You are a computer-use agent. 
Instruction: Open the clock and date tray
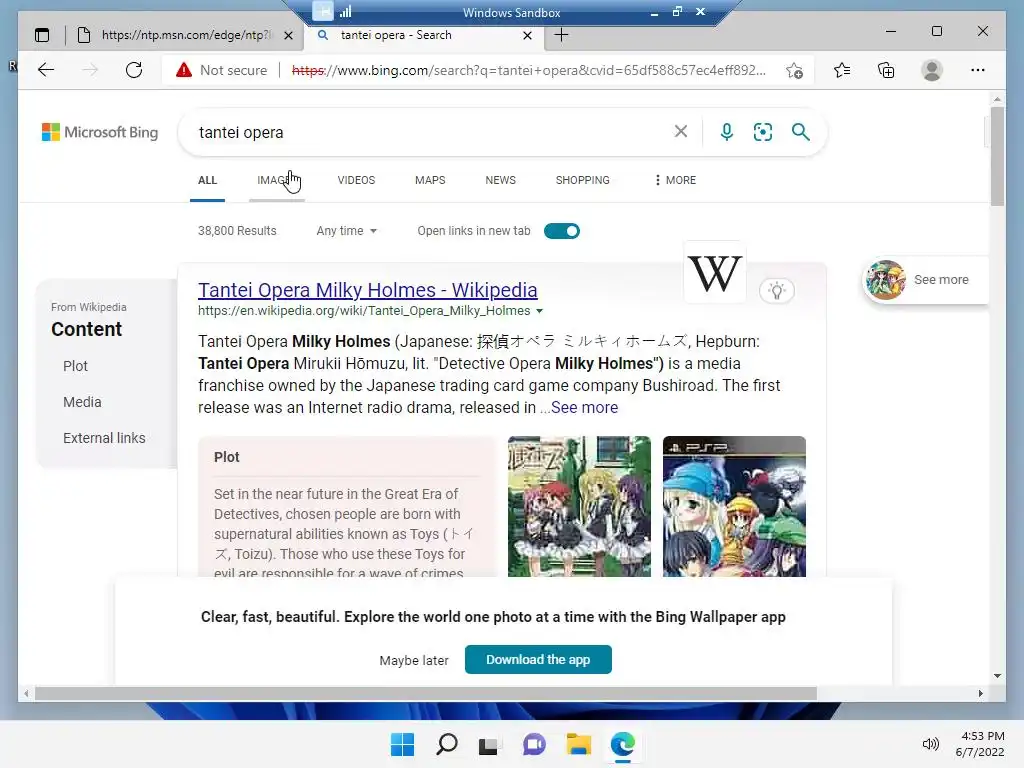(980, 744)
